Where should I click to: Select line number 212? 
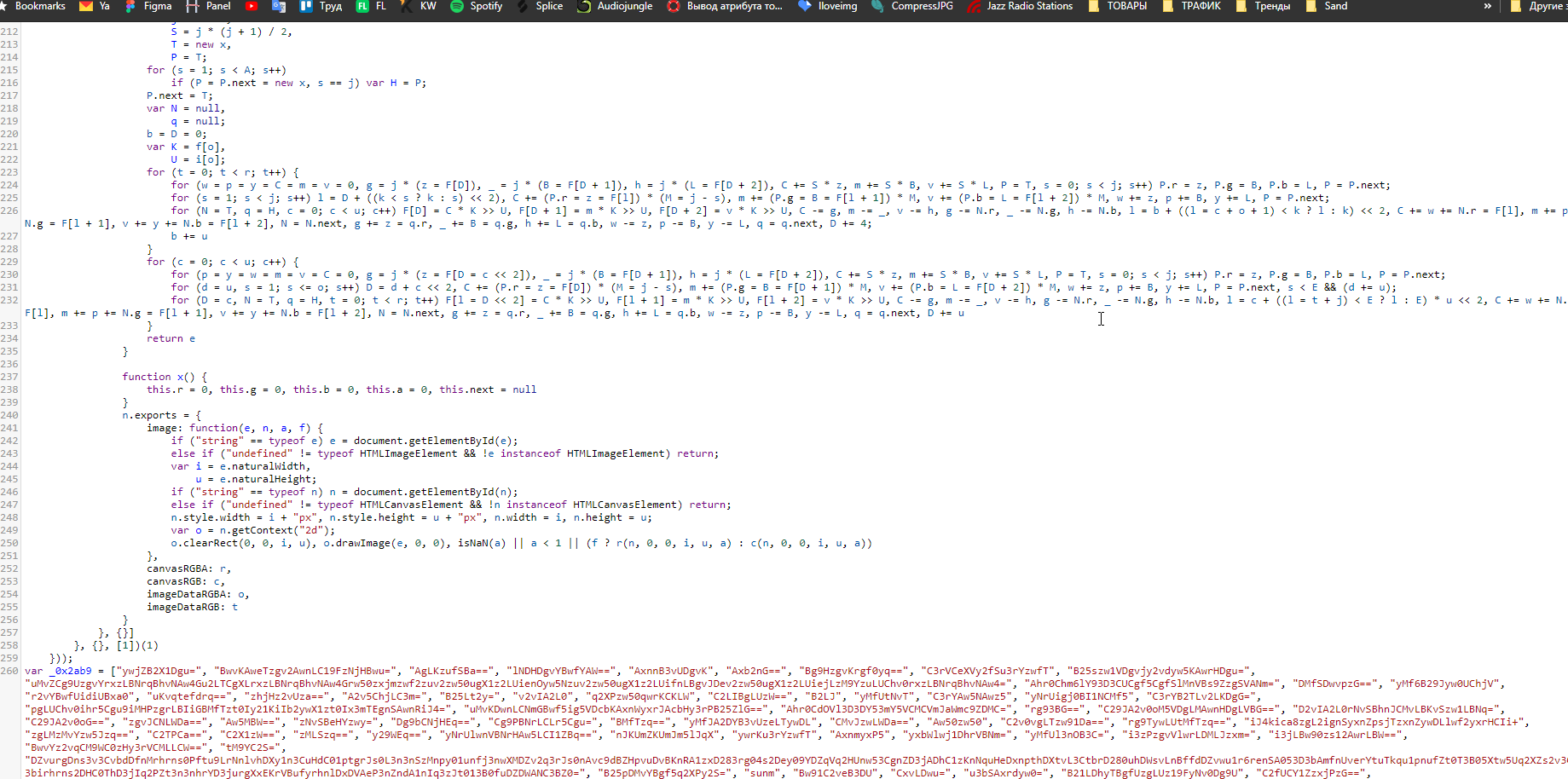tap(9, 32)
